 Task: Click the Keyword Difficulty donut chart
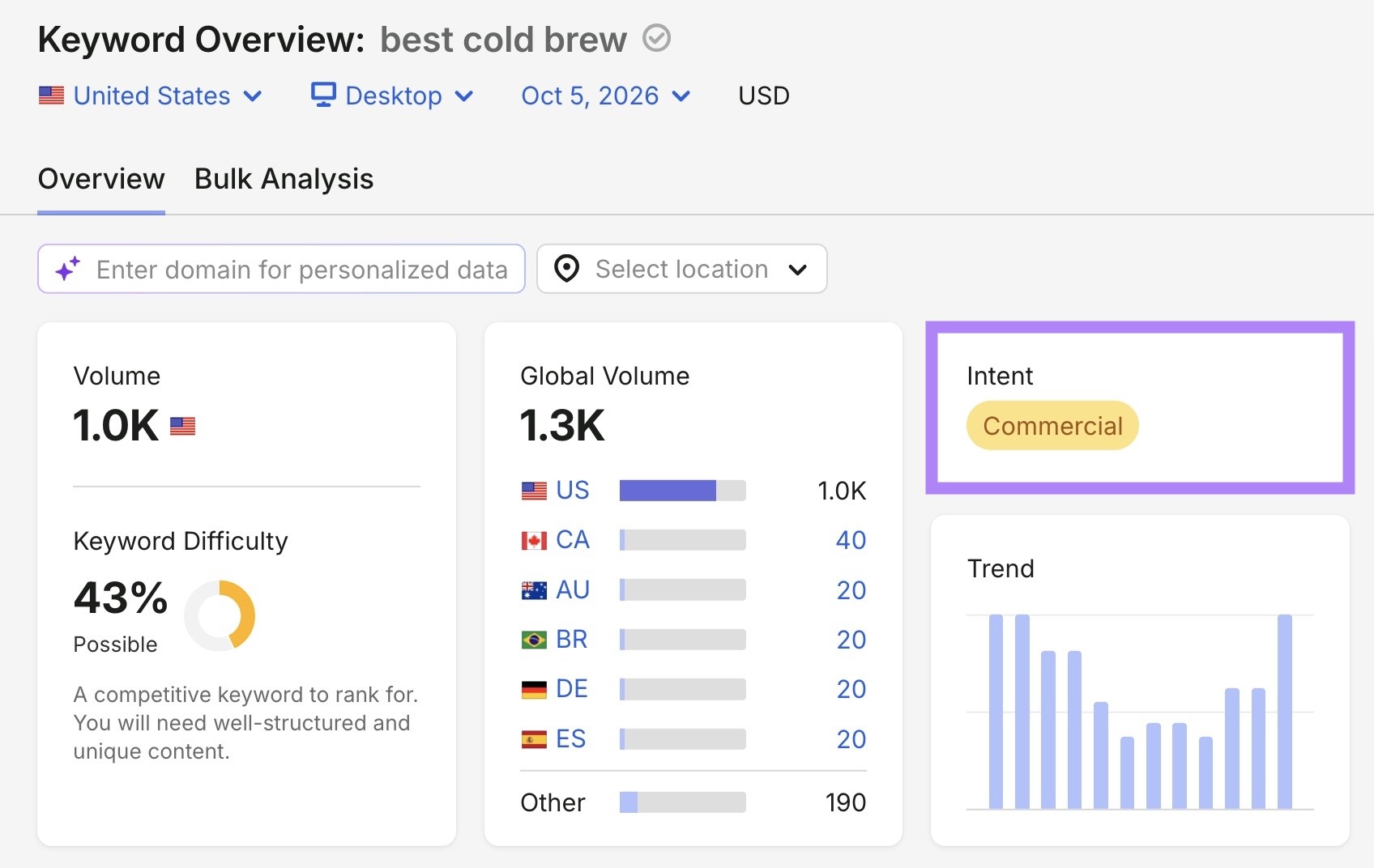tap(220, 615)
